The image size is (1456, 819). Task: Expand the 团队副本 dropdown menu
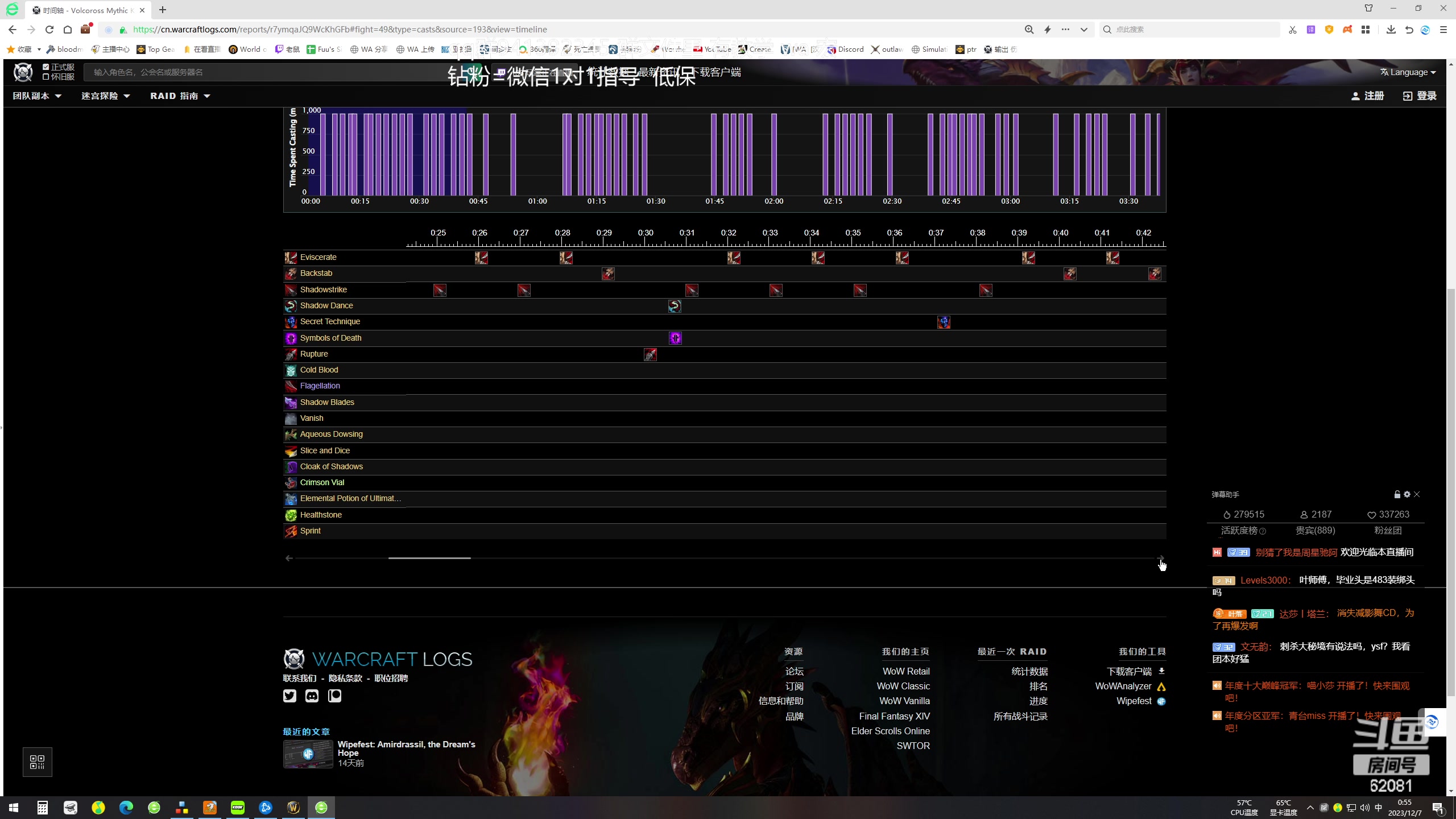[x=37, y=96]
